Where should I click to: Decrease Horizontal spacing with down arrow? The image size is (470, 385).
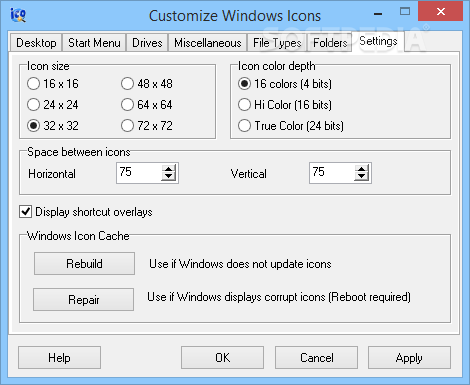pyautogui.click(x=169, y=177)
